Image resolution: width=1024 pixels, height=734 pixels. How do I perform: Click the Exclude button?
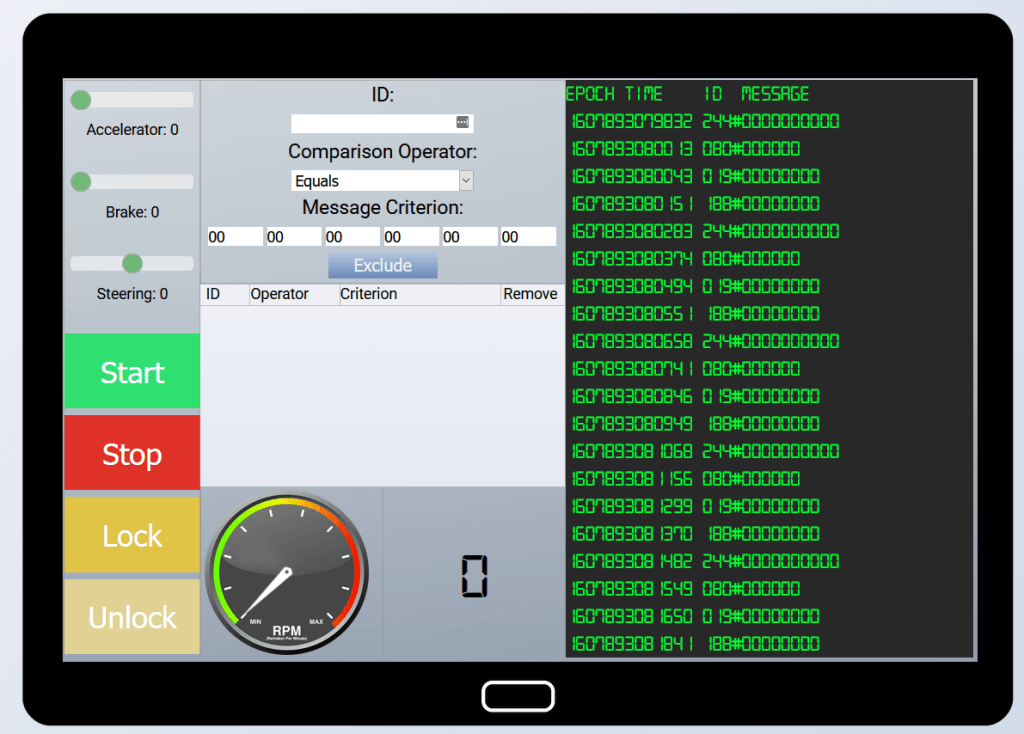(383, 266)
